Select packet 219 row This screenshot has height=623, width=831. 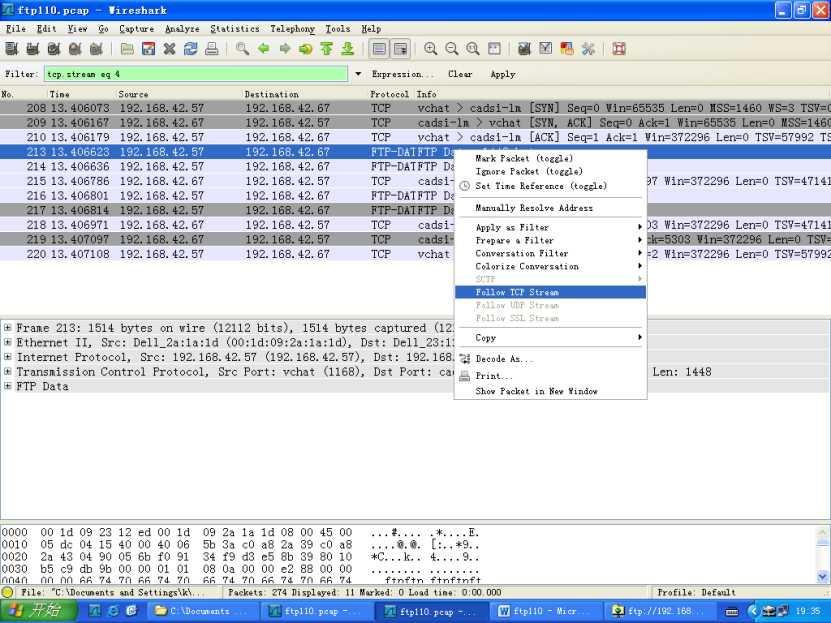[416, 239]
